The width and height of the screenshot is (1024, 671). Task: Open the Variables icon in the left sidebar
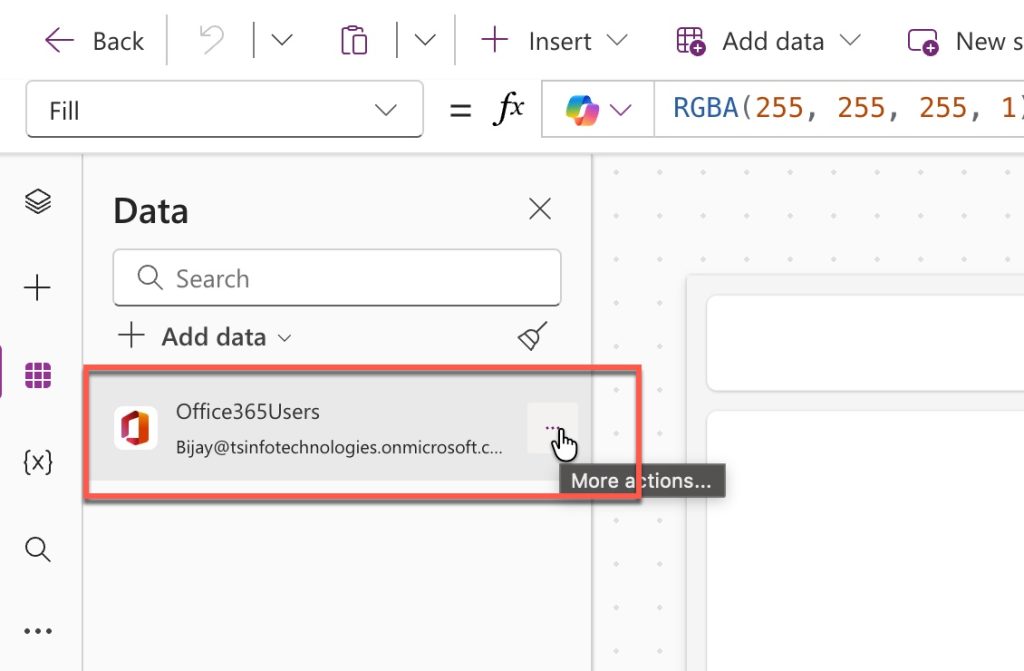(x=38, y=462)
